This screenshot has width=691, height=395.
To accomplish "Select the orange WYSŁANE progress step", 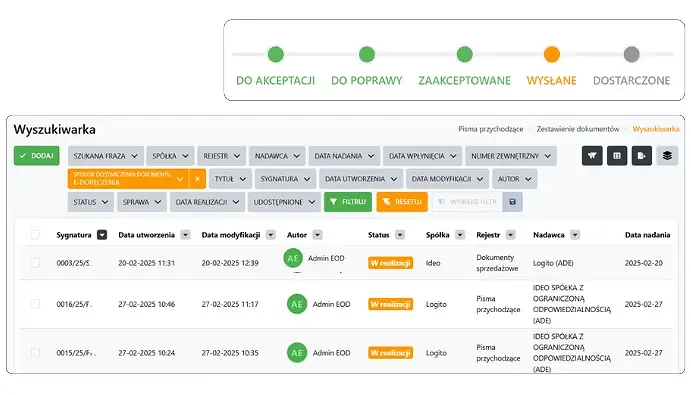I will tap(551, 66).
